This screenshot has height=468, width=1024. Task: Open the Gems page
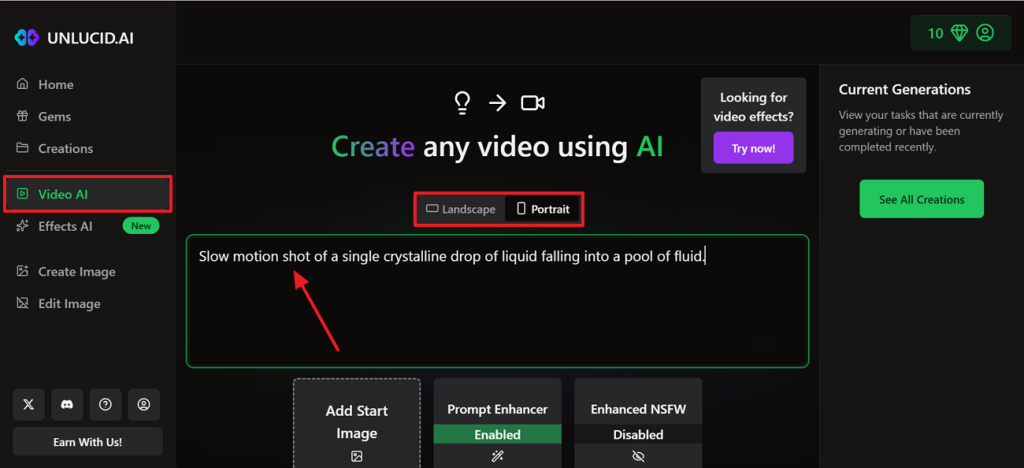[43, 117]
